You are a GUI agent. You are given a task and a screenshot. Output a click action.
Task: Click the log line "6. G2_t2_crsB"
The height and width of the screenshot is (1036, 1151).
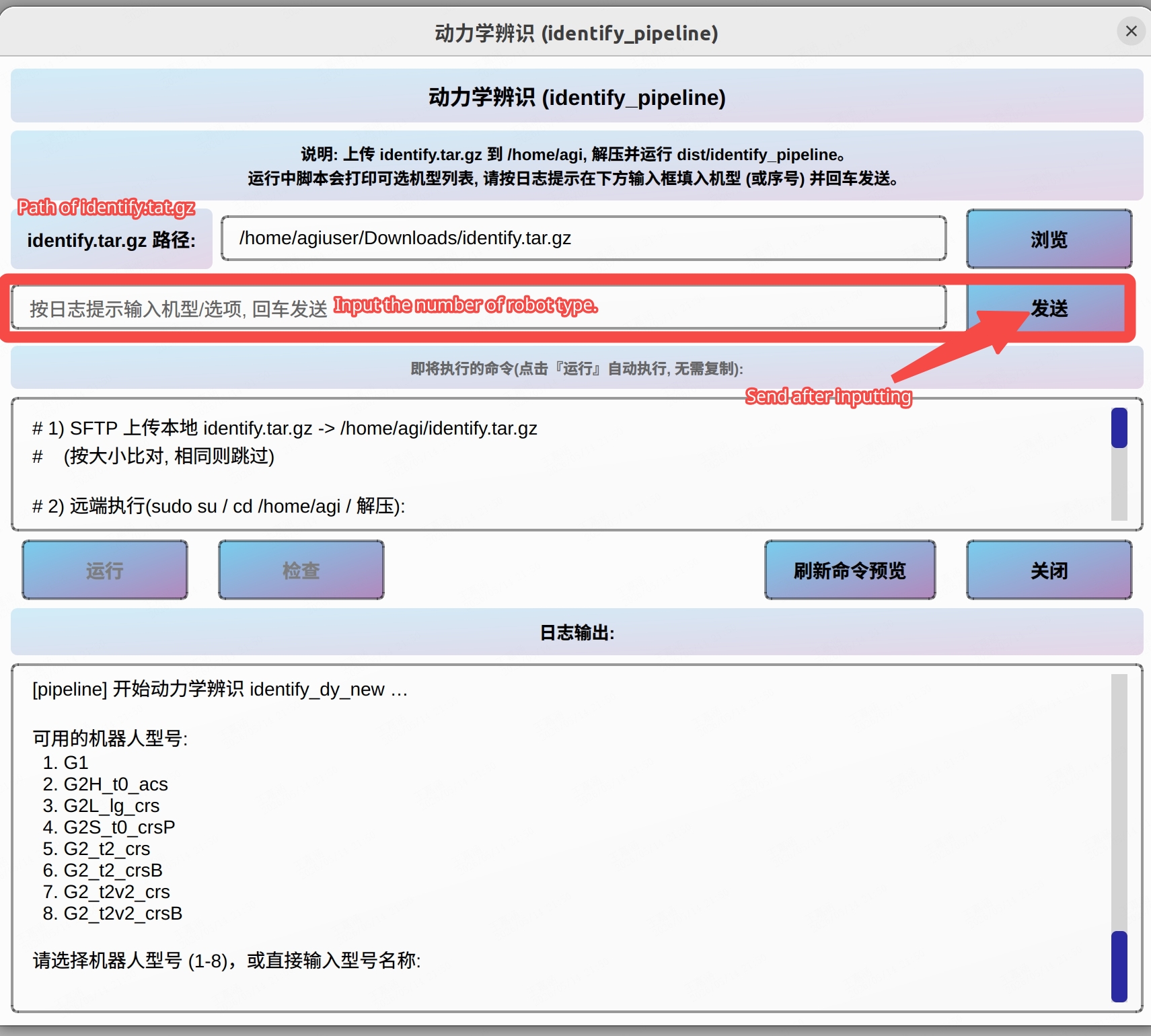pos(102,870)
